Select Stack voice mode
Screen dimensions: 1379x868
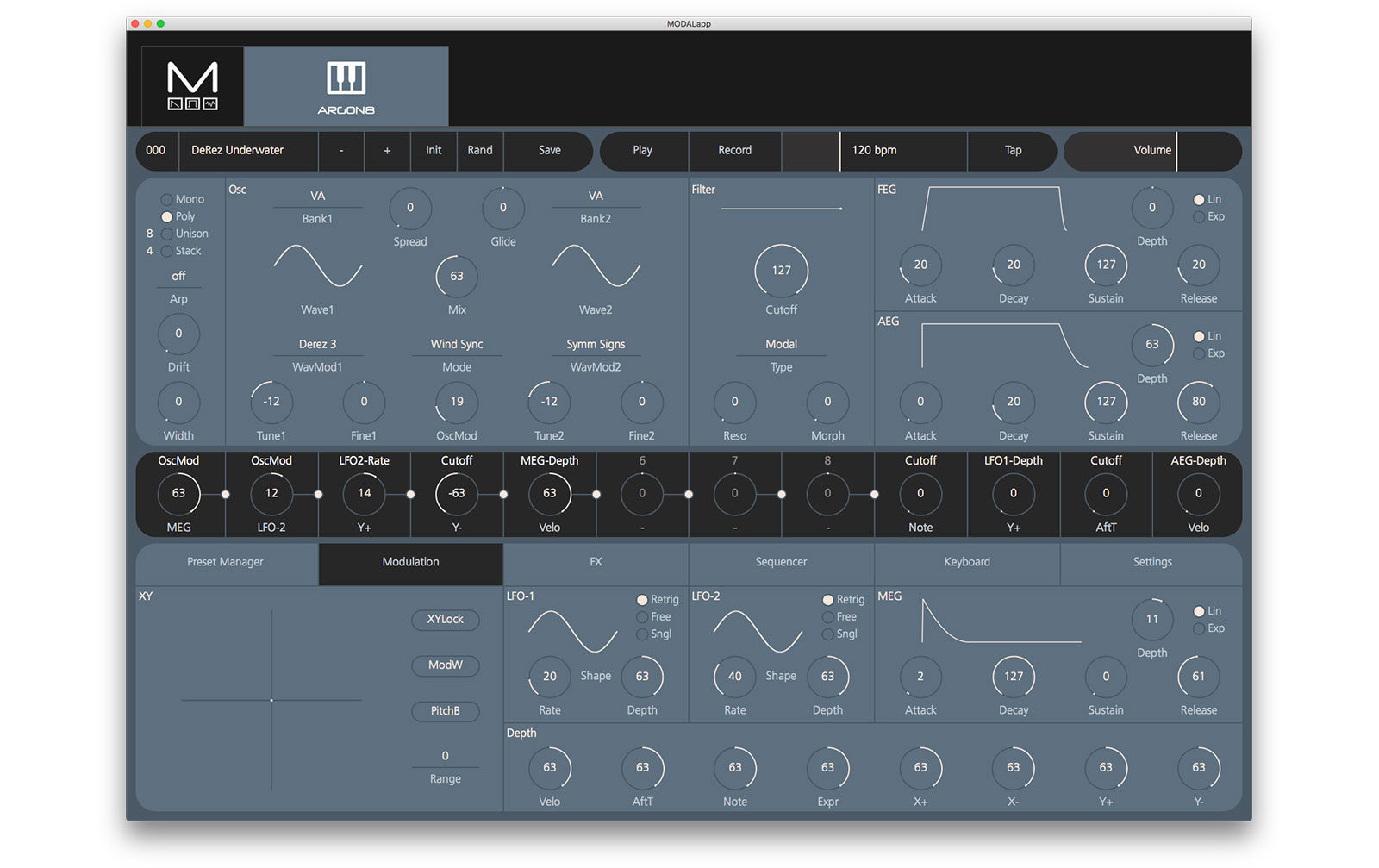click(x=181, y=251)
